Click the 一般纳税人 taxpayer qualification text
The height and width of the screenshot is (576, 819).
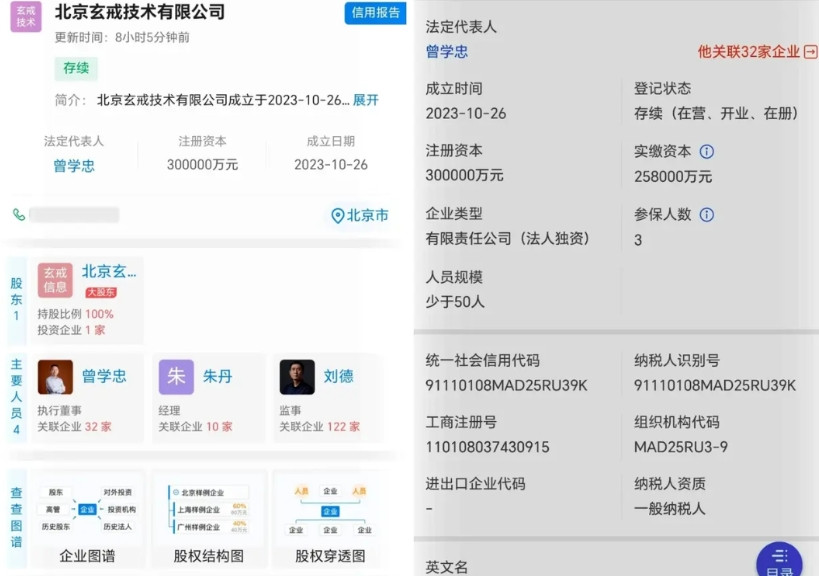pos(670,509)
